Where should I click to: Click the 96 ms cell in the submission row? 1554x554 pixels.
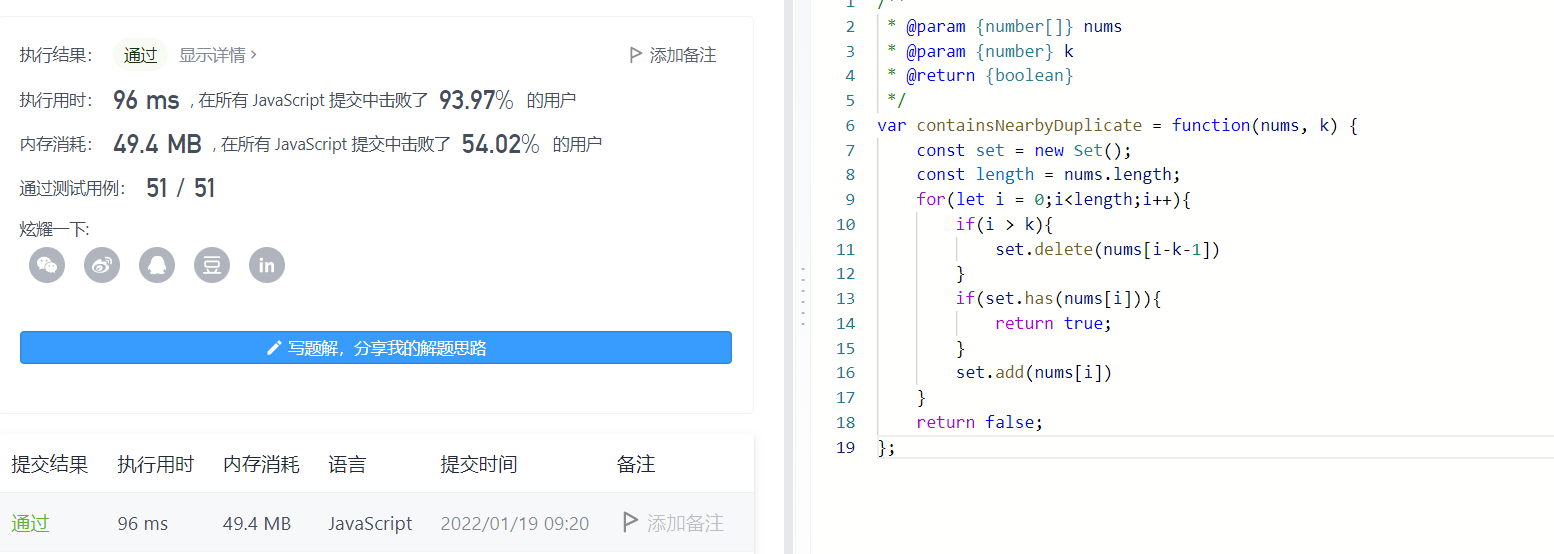pyautogui.click(x=143, y=523)
